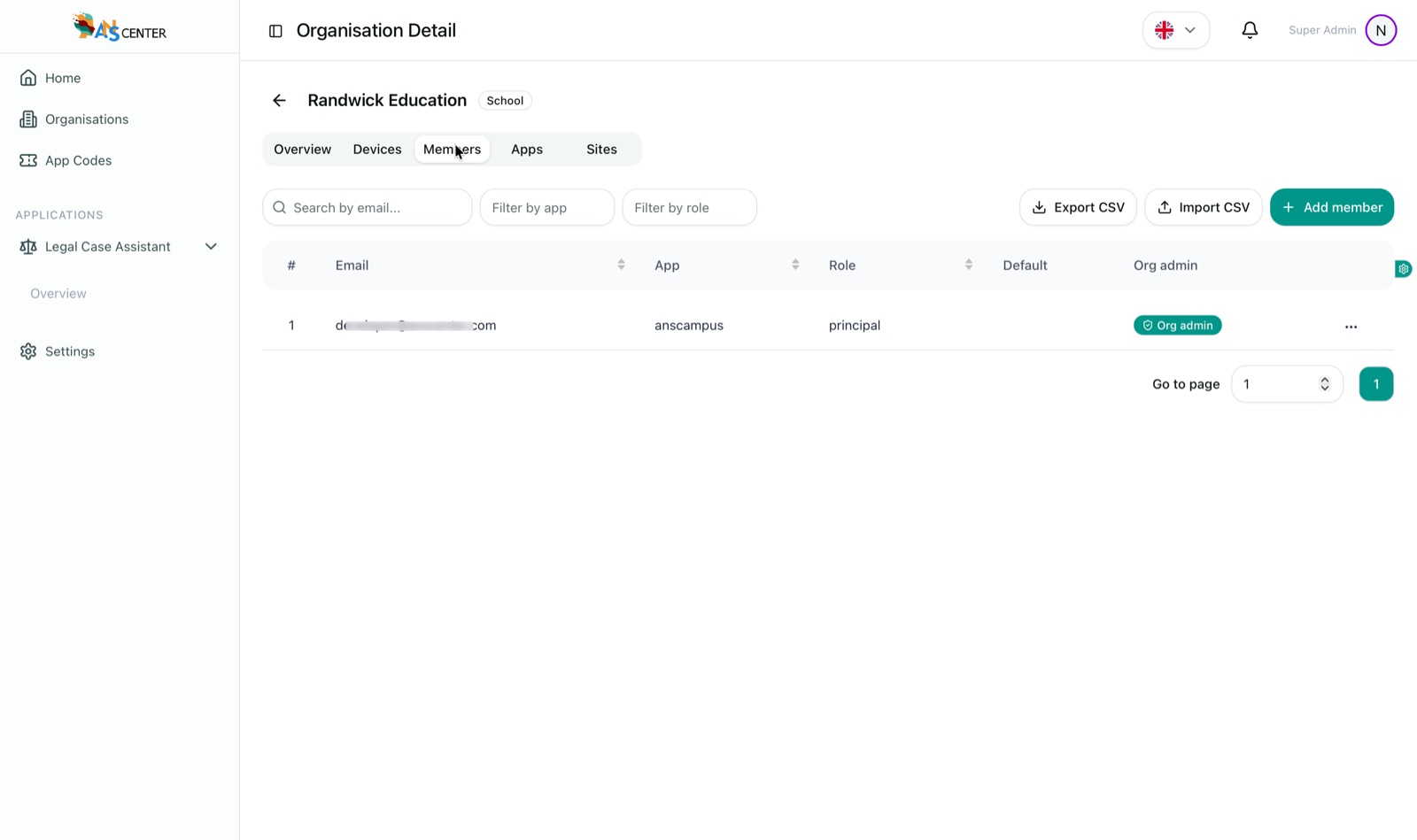Click the principal role cell
The image size is (1417, 840).
click(855, 326)
